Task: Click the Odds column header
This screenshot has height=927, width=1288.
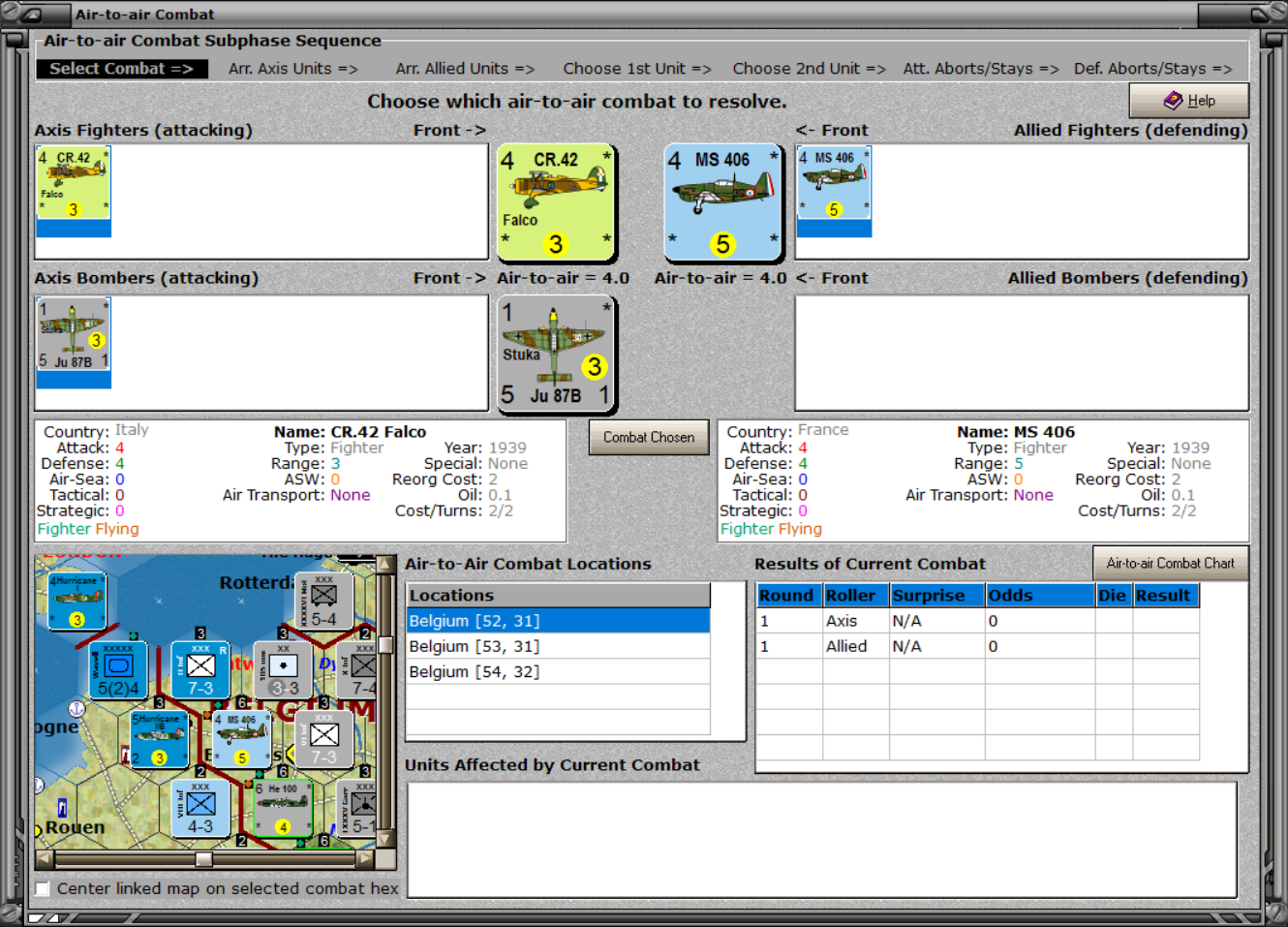Action: (1040, 596)
